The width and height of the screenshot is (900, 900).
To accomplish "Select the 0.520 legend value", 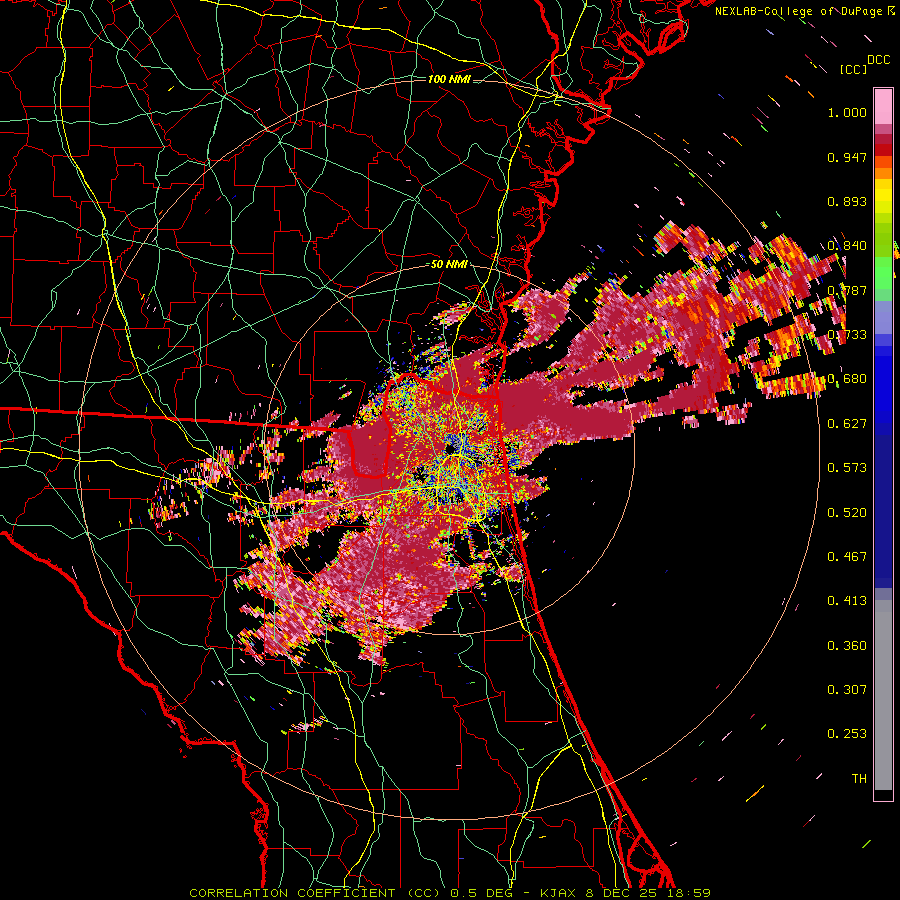I will (x=847, y=513).
